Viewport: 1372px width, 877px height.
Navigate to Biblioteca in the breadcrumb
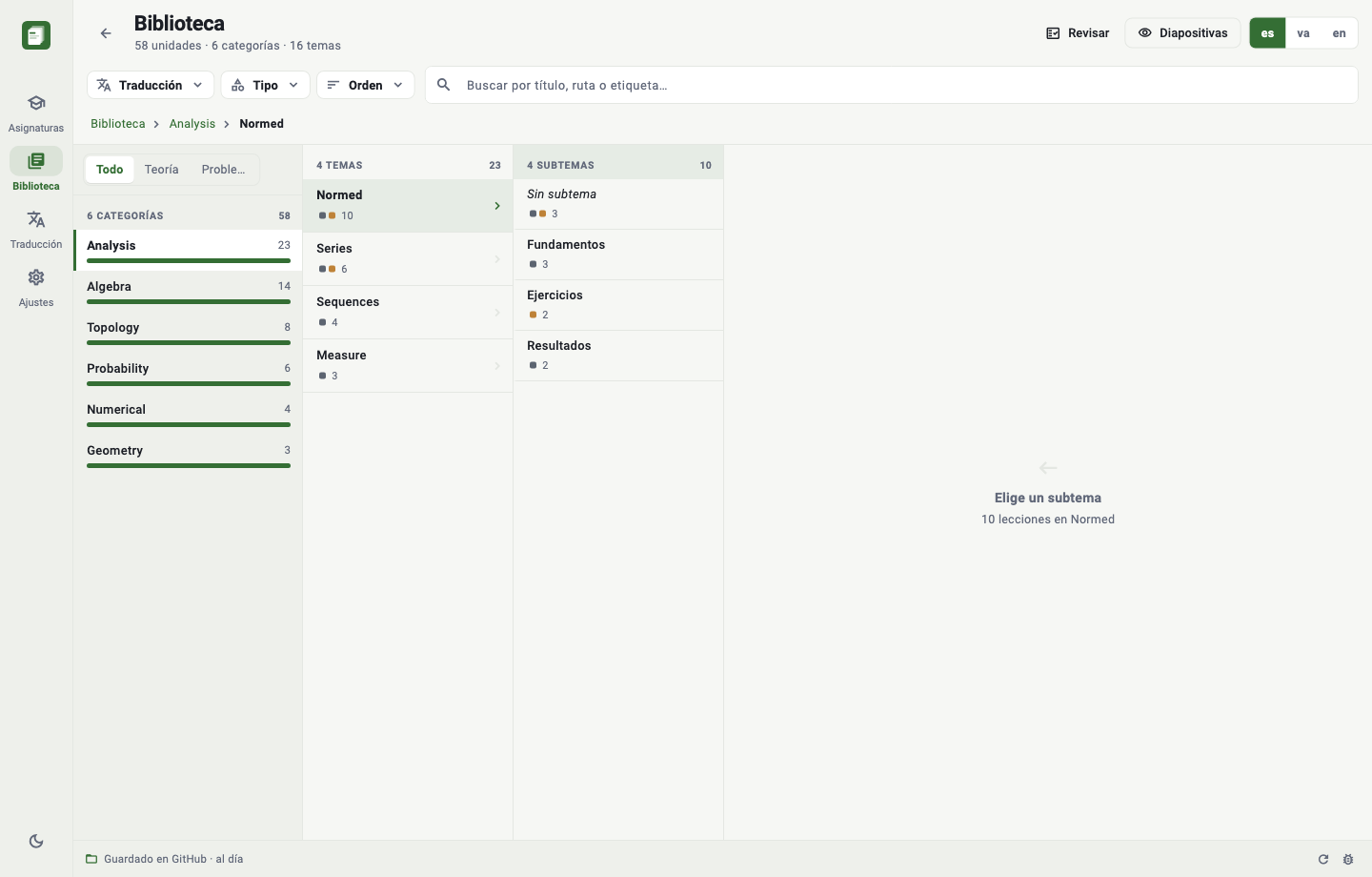coord(118,124)
